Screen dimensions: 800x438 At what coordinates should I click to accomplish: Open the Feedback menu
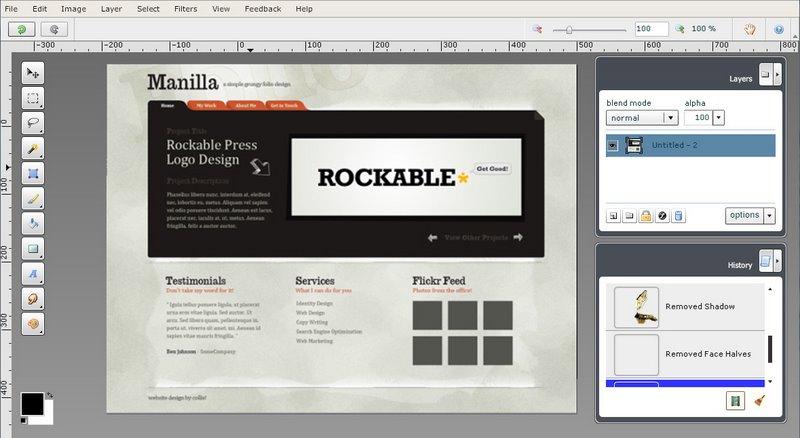pyautogui.click(x=263, y=9)
